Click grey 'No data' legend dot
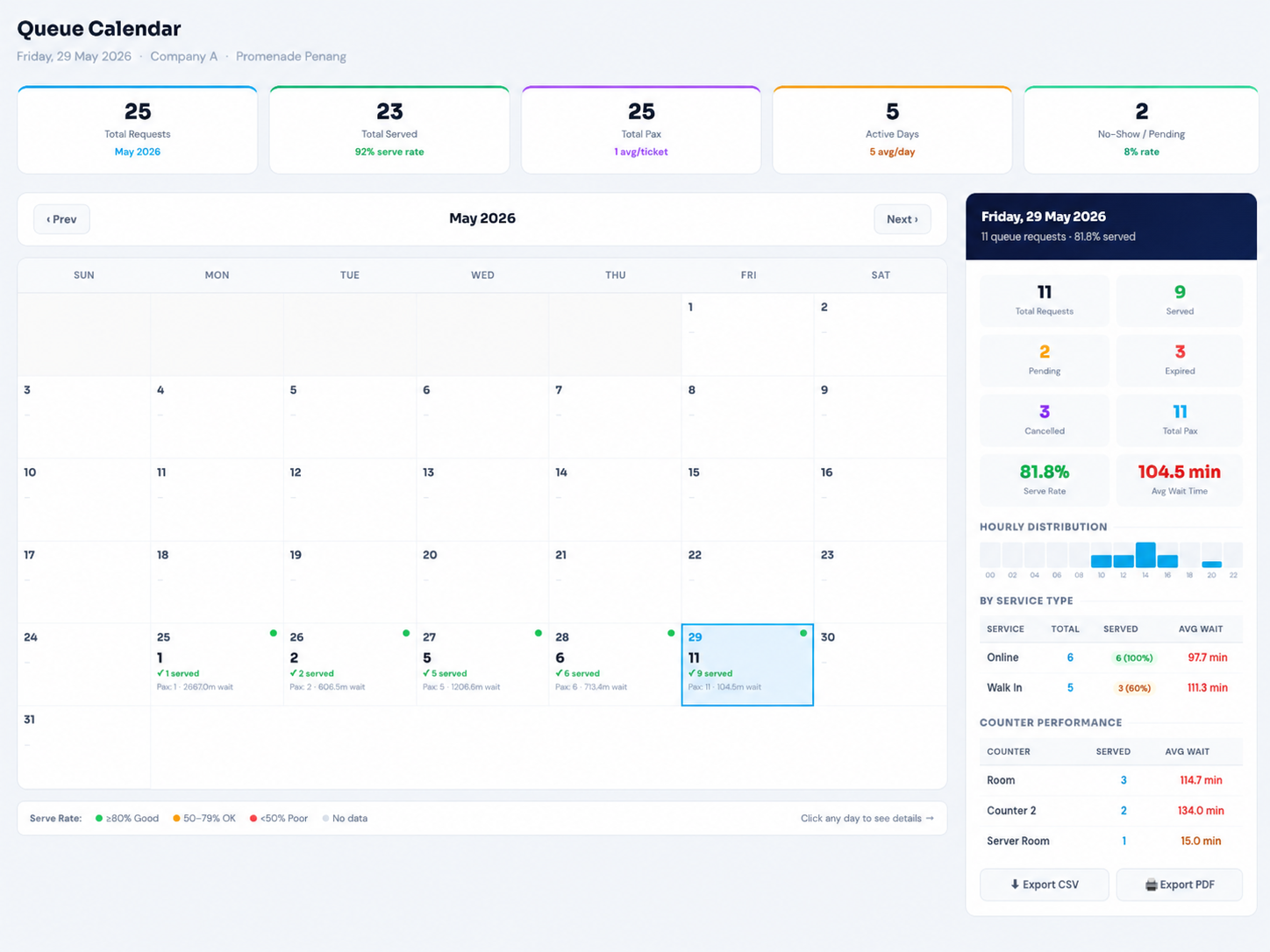 tap(325, 819)
